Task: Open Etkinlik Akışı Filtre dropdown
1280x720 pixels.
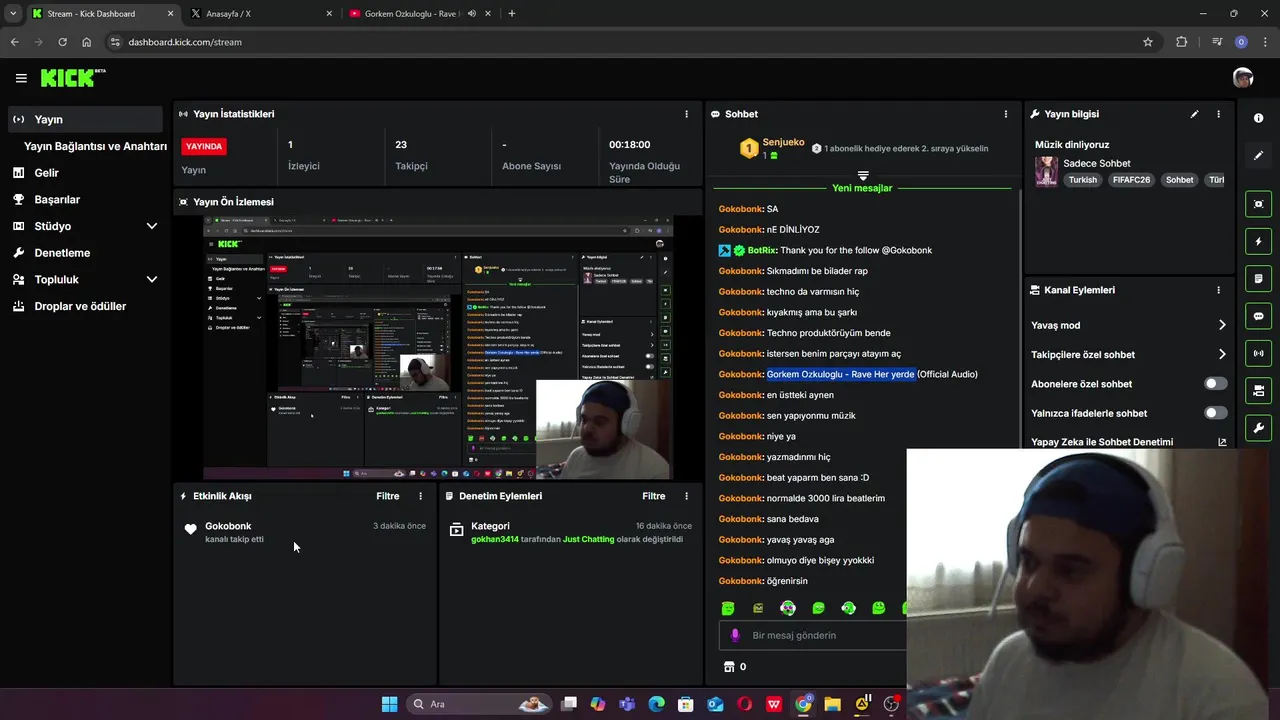Action: click(x=388, y=496)
